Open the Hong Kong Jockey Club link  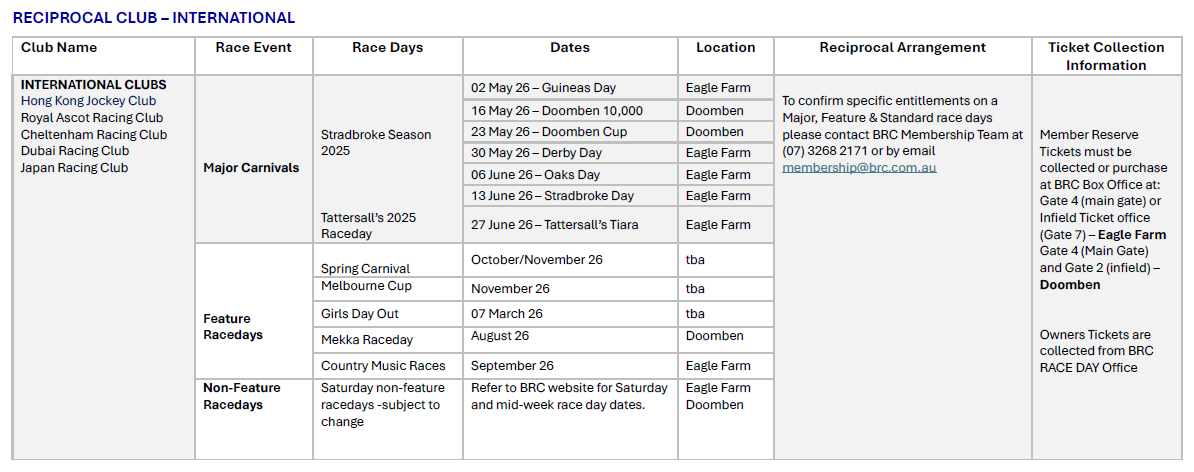point(88,100)
